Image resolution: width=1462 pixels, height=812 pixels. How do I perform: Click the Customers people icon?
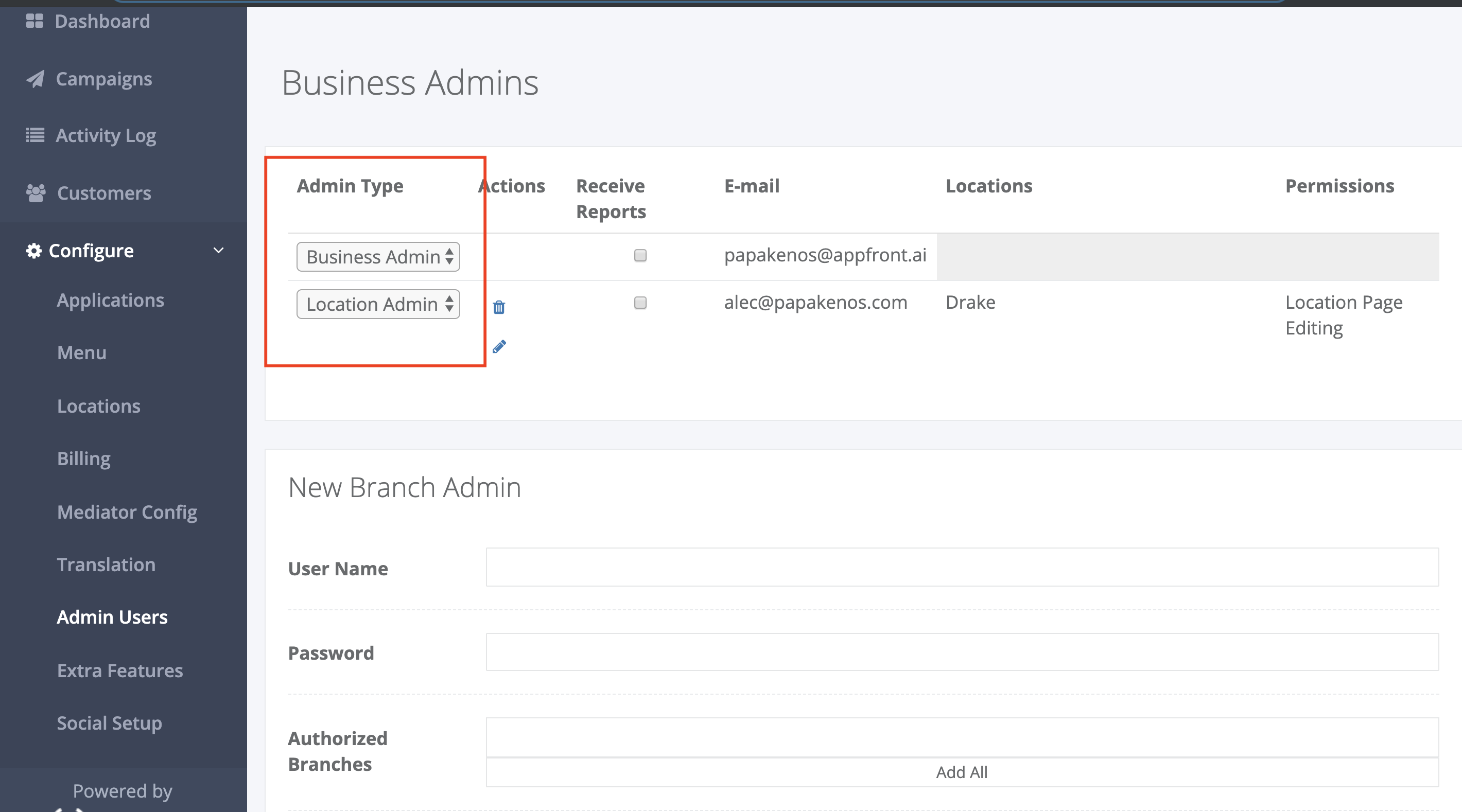[36, 193]
